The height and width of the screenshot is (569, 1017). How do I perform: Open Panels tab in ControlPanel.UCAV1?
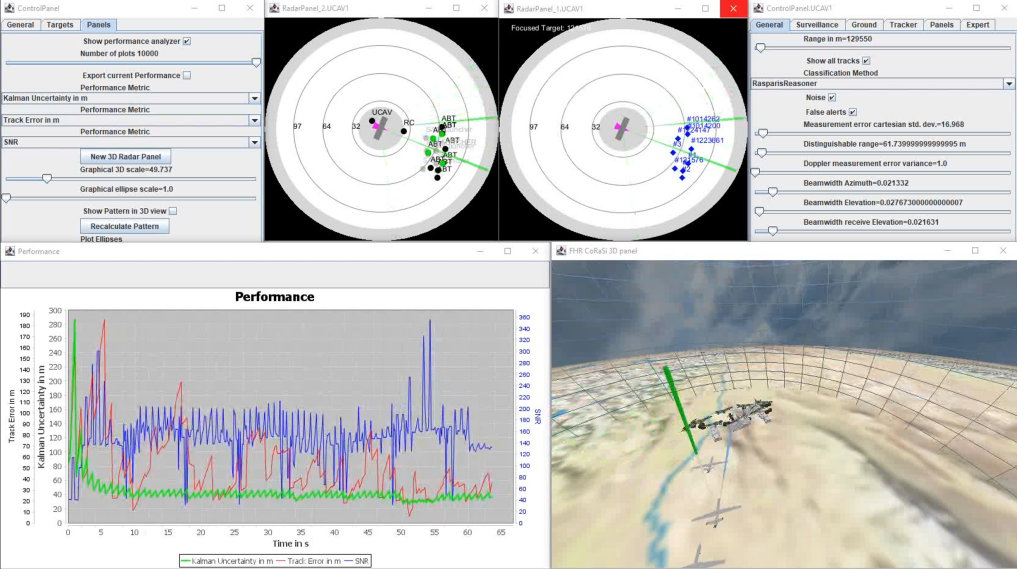pos(941,25)
